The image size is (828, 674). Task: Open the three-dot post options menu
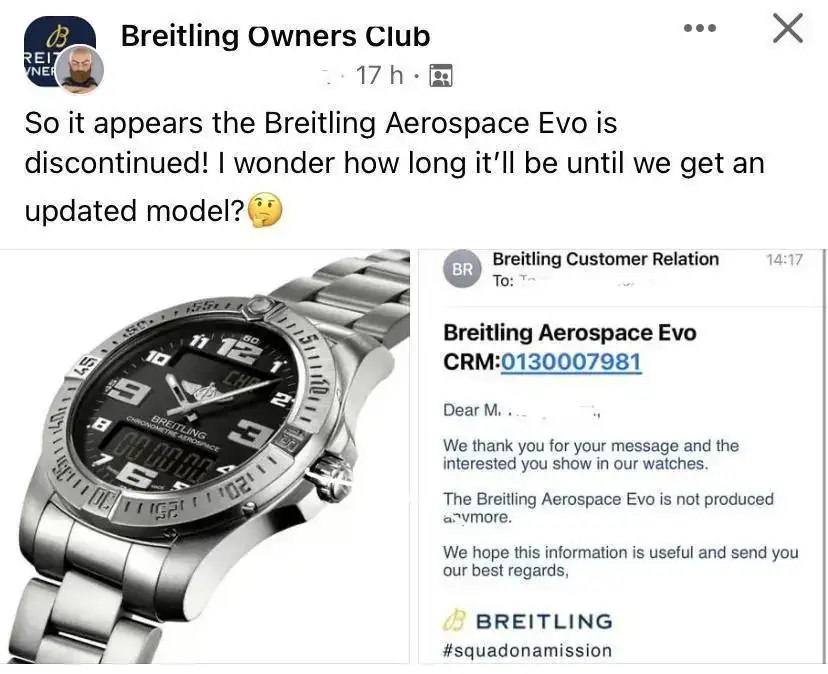pyautogui.click(x=700, y=28)
